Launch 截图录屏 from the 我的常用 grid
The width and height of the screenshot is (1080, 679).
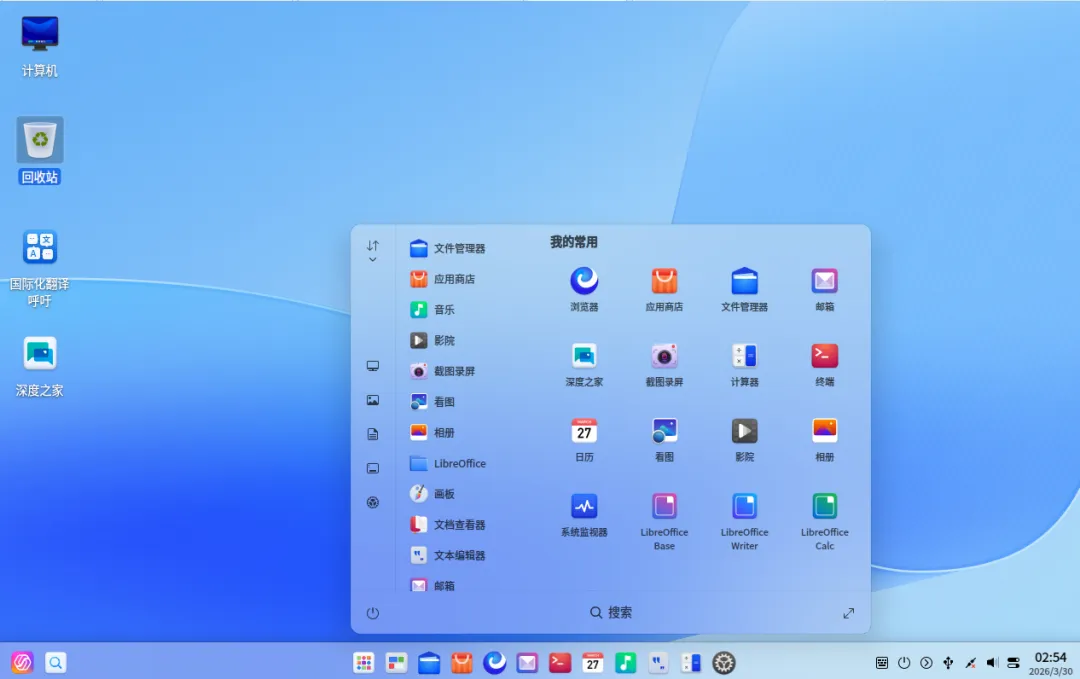664,364
